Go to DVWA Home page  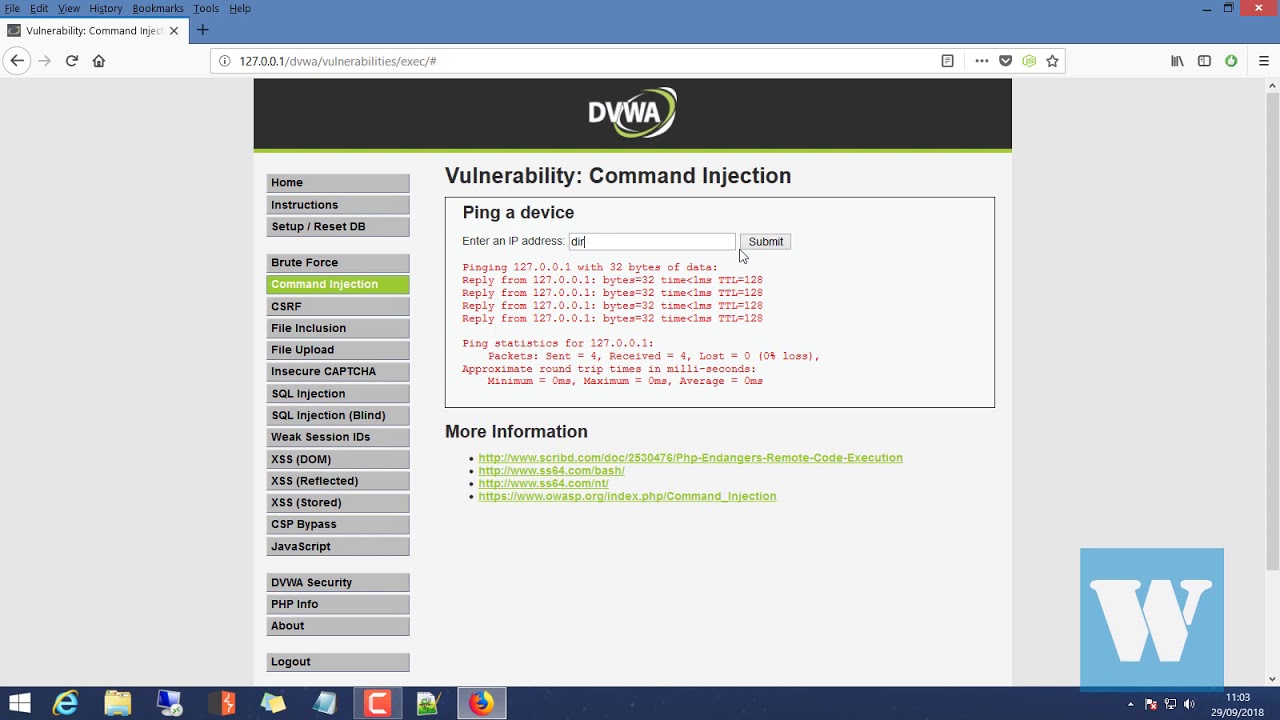(x=338, y=183)
